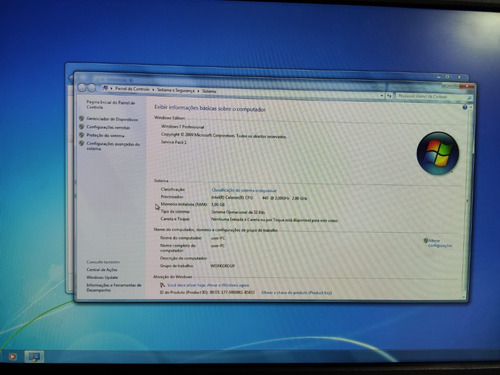The height and width of the screenshot is (375, 500).
Task: Click shield icon beside Gerenciador de Dispositivos
Action: point(82,118)
